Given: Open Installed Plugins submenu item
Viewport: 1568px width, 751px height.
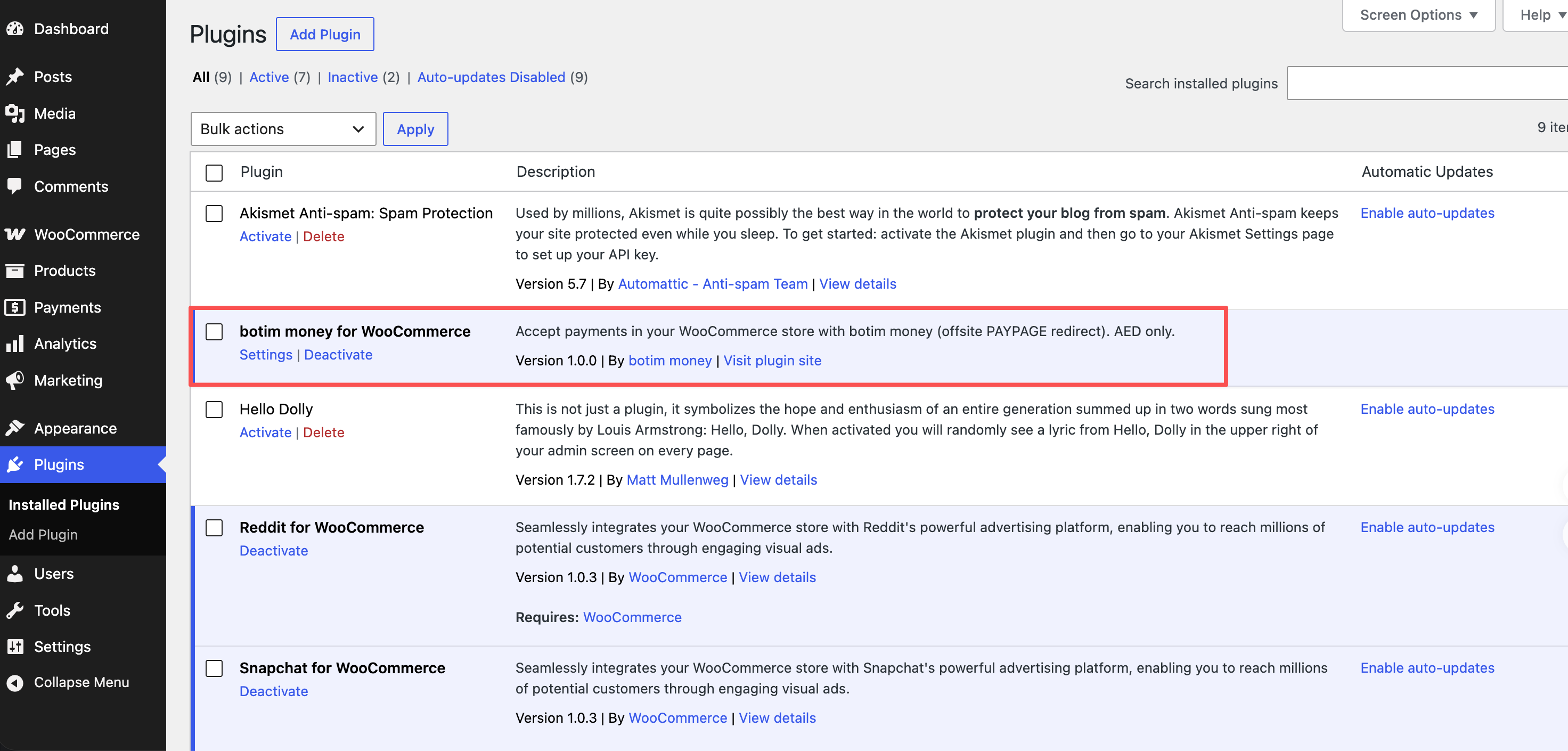Looking at the screenshot, I should click(x=64, y=504).
